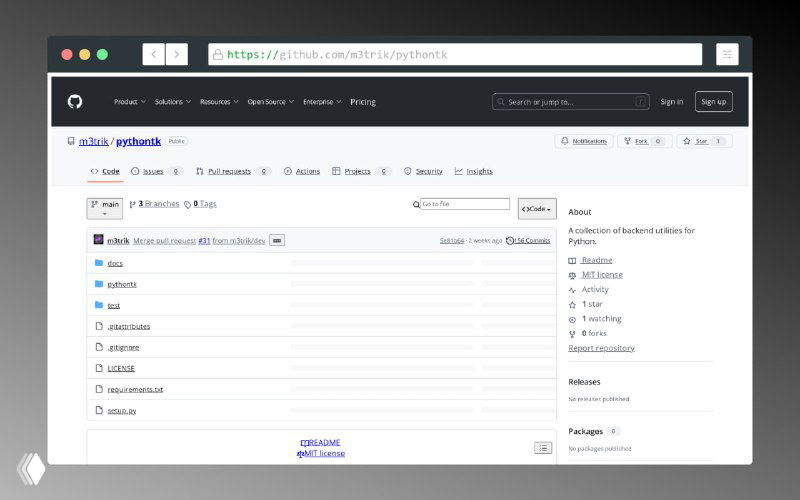Screen dimensions: 800x500
Task: Open the README outline list icon
Action: [x=542, y=448]
